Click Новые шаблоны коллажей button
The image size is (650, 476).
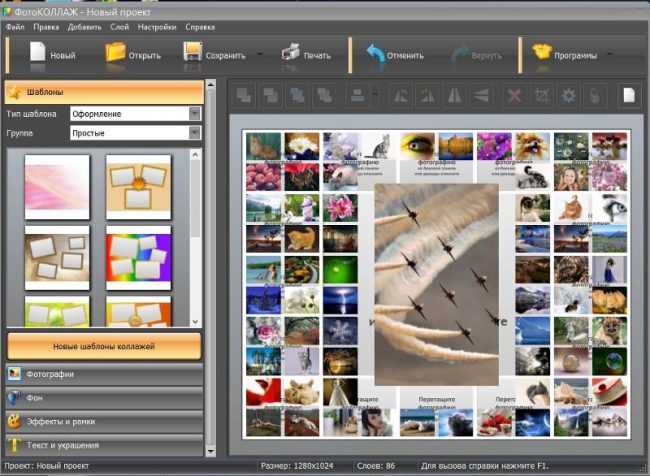(x=104, y=346)
